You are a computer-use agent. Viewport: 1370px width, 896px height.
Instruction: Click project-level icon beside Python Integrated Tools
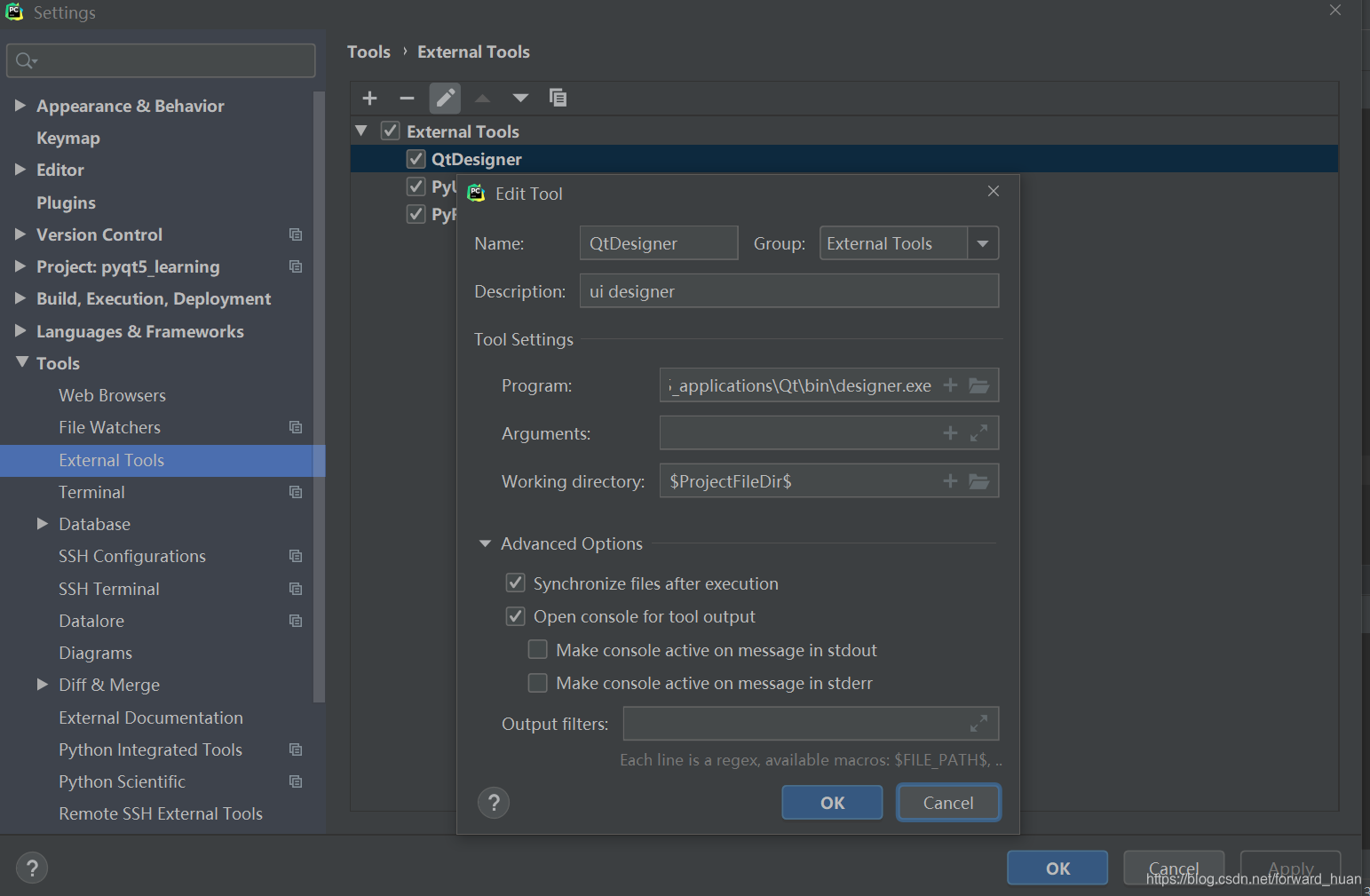click(296, 749)
